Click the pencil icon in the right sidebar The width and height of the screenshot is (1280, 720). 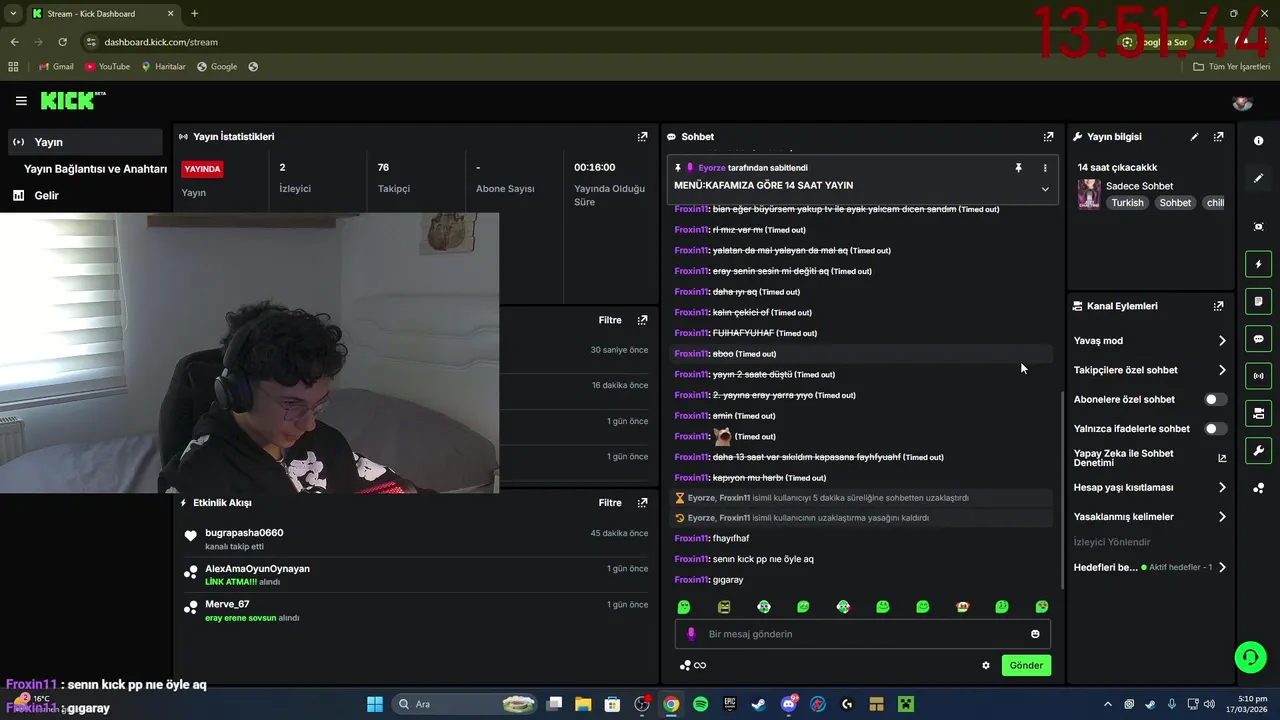1258,178
